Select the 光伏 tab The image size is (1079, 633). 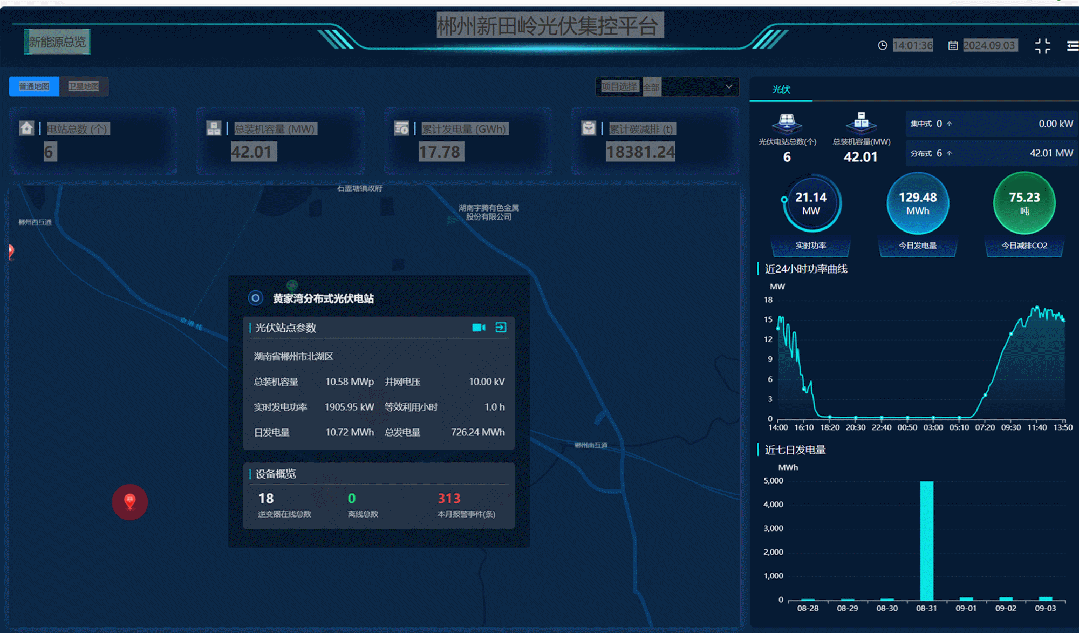pyautogui.click(x=781, y=90)
